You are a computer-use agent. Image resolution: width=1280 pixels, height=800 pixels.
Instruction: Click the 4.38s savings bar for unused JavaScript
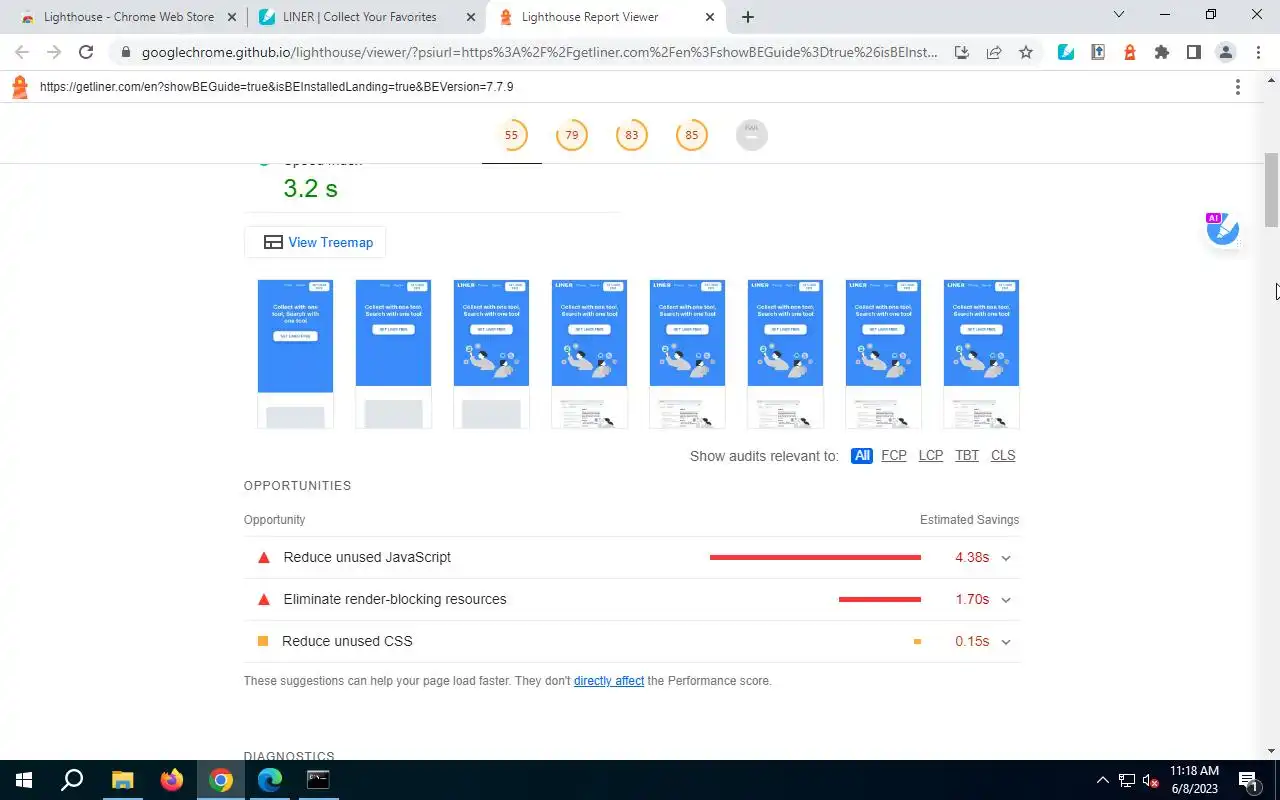coord(815,557)
